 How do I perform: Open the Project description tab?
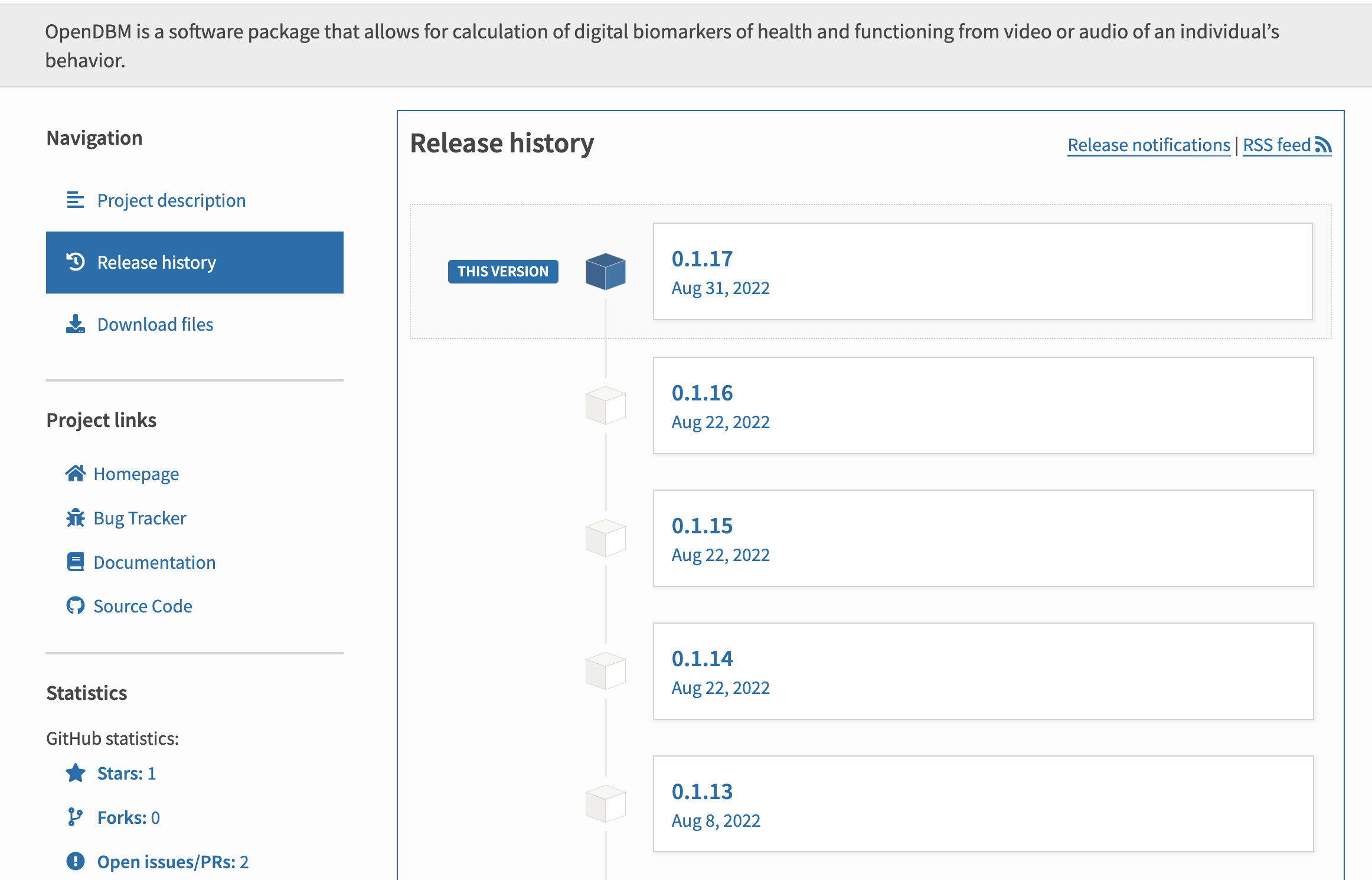tap(195, 200)
